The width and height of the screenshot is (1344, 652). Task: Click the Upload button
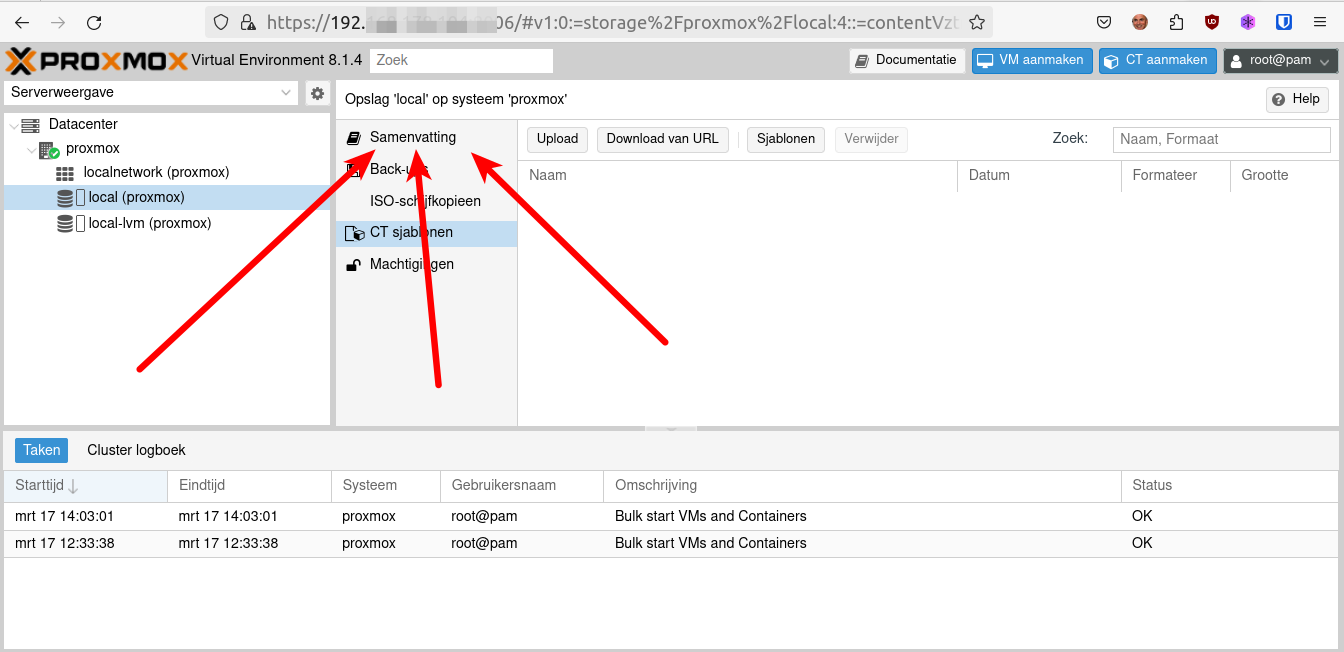[557, 139]
